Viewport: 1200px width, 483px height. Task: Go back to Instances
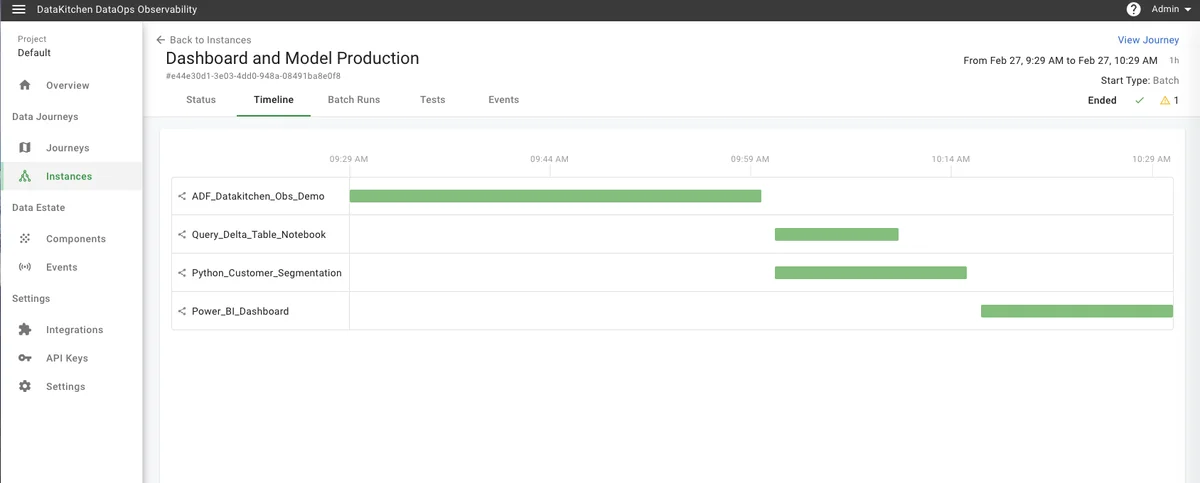click(x=203, y=40)
